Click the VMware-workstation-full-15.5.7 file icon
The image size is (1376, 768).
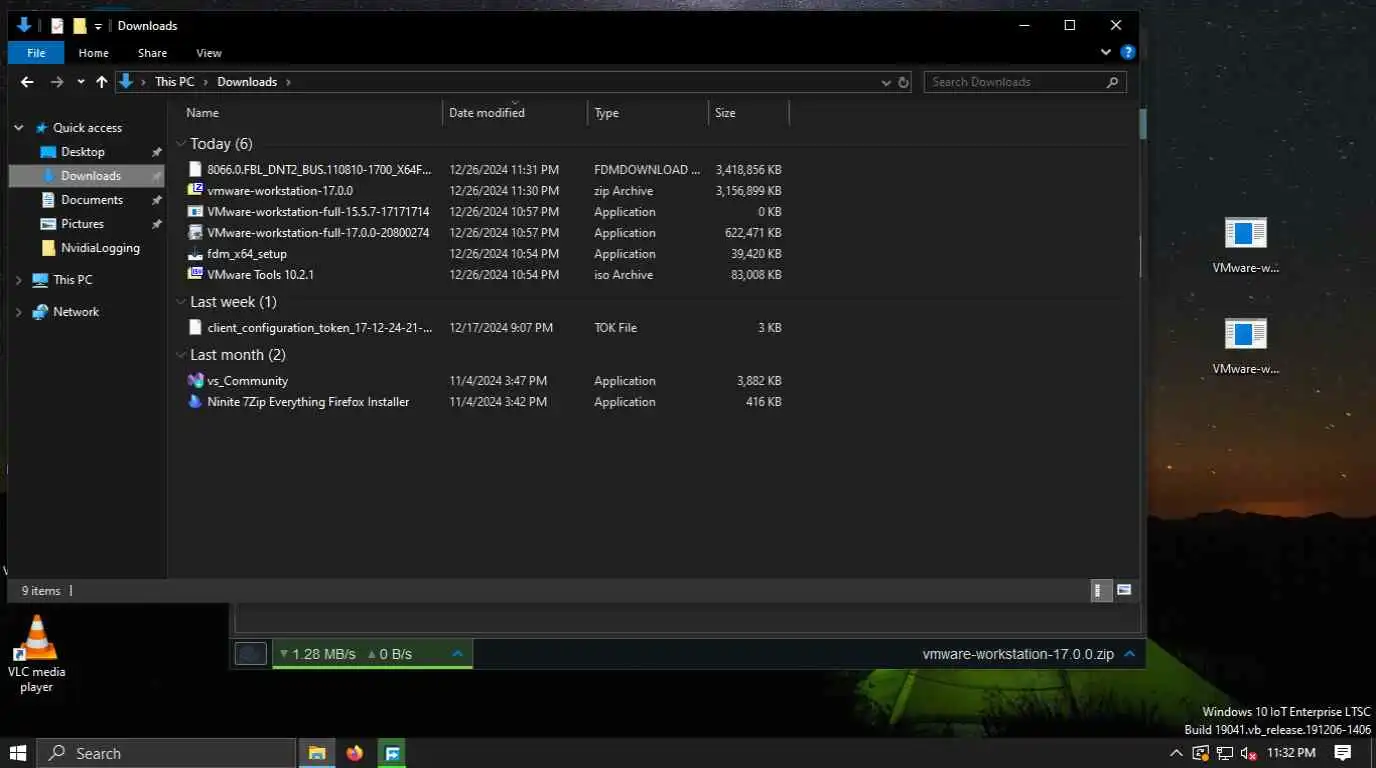(196, 212)
